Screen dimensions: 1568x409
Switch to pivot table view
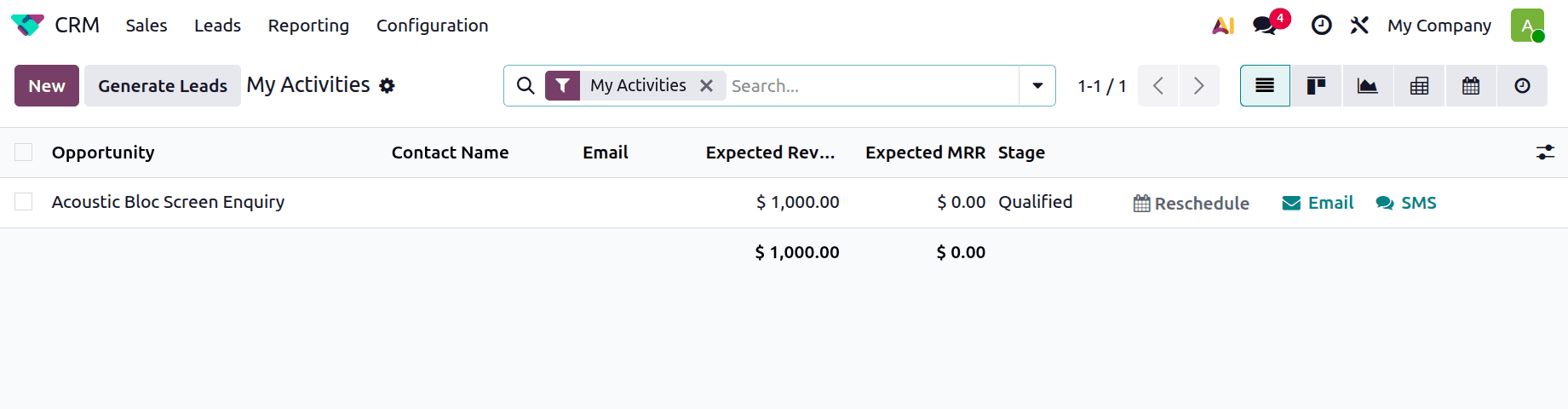click(x=1419, y=86)
